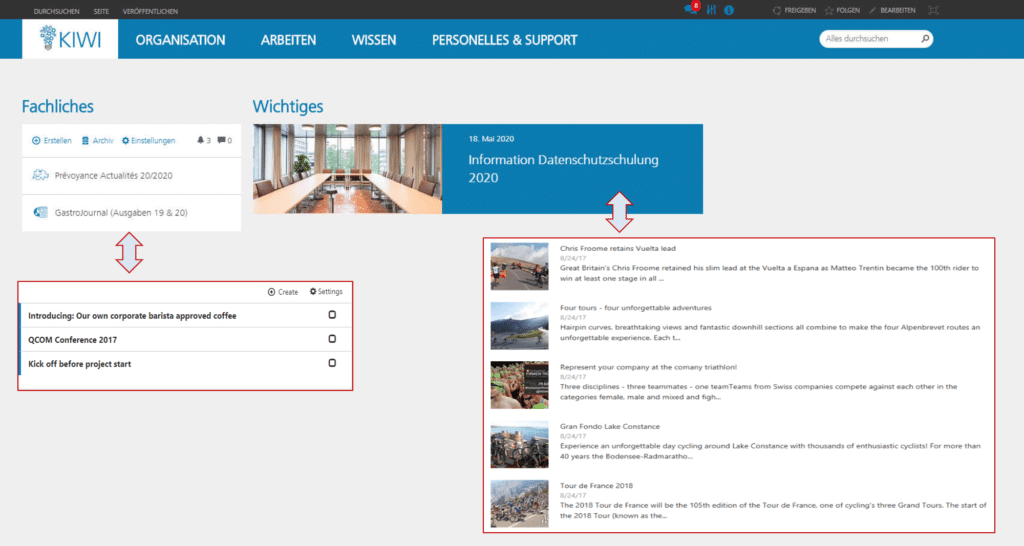Open the DURCHSUCHEN ribbon tab
This screenshot has height=546, width=1024.
coord(57,10)
